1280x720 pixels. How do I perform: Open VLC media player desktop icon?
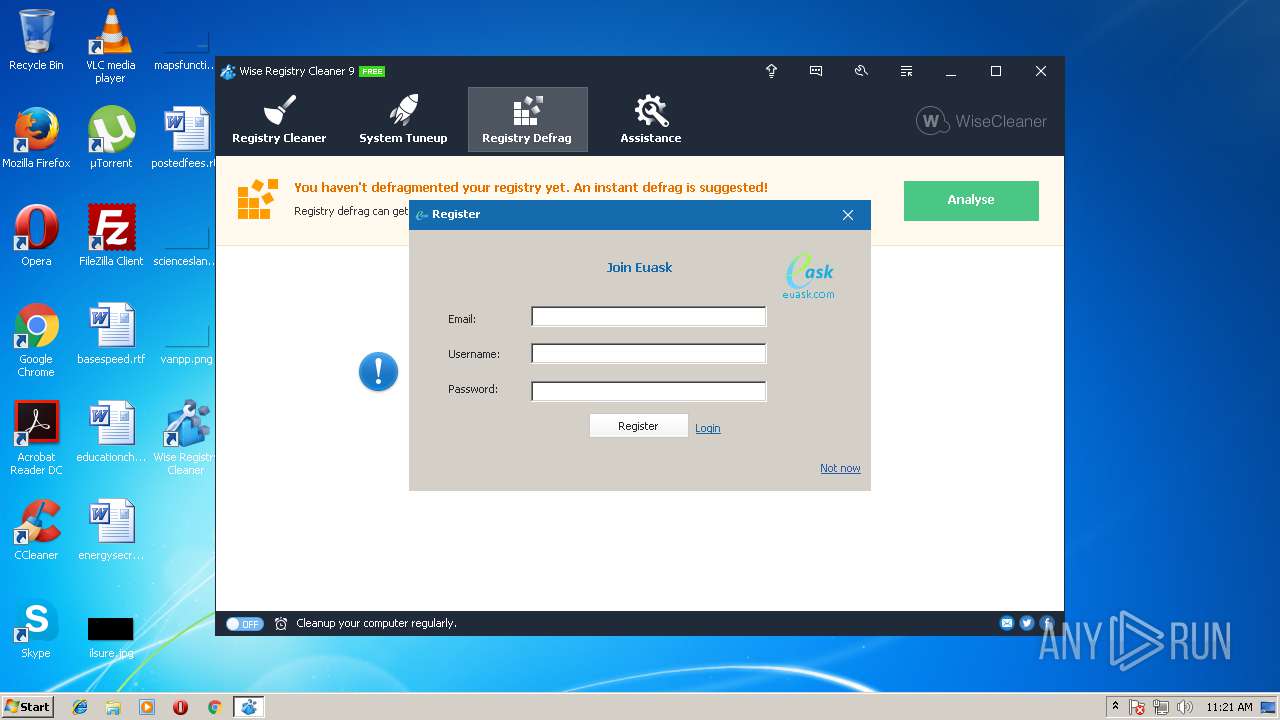tap(110, 46)
